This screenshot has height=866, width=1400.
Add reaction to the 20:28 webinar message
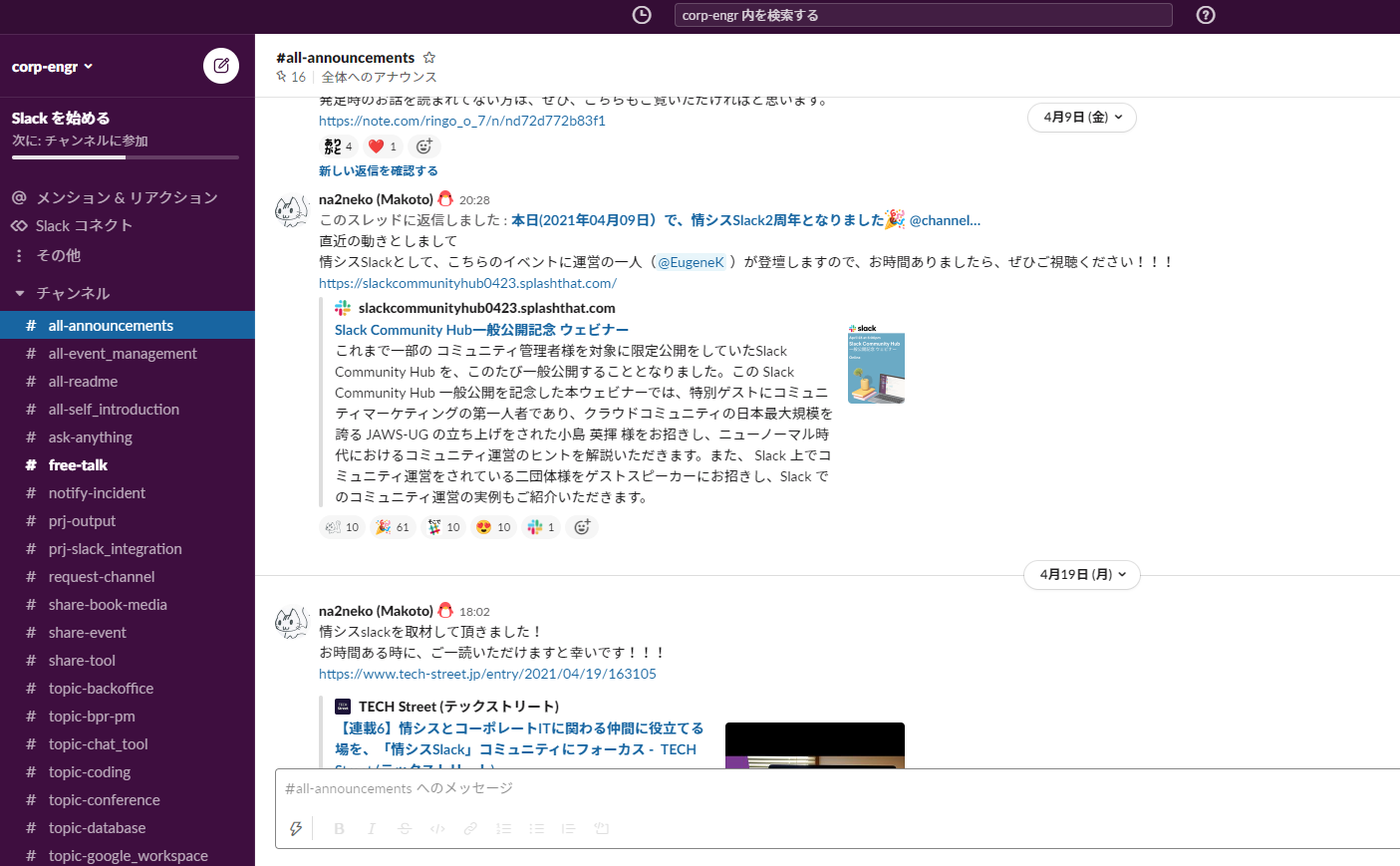click(x=582, y=527)
